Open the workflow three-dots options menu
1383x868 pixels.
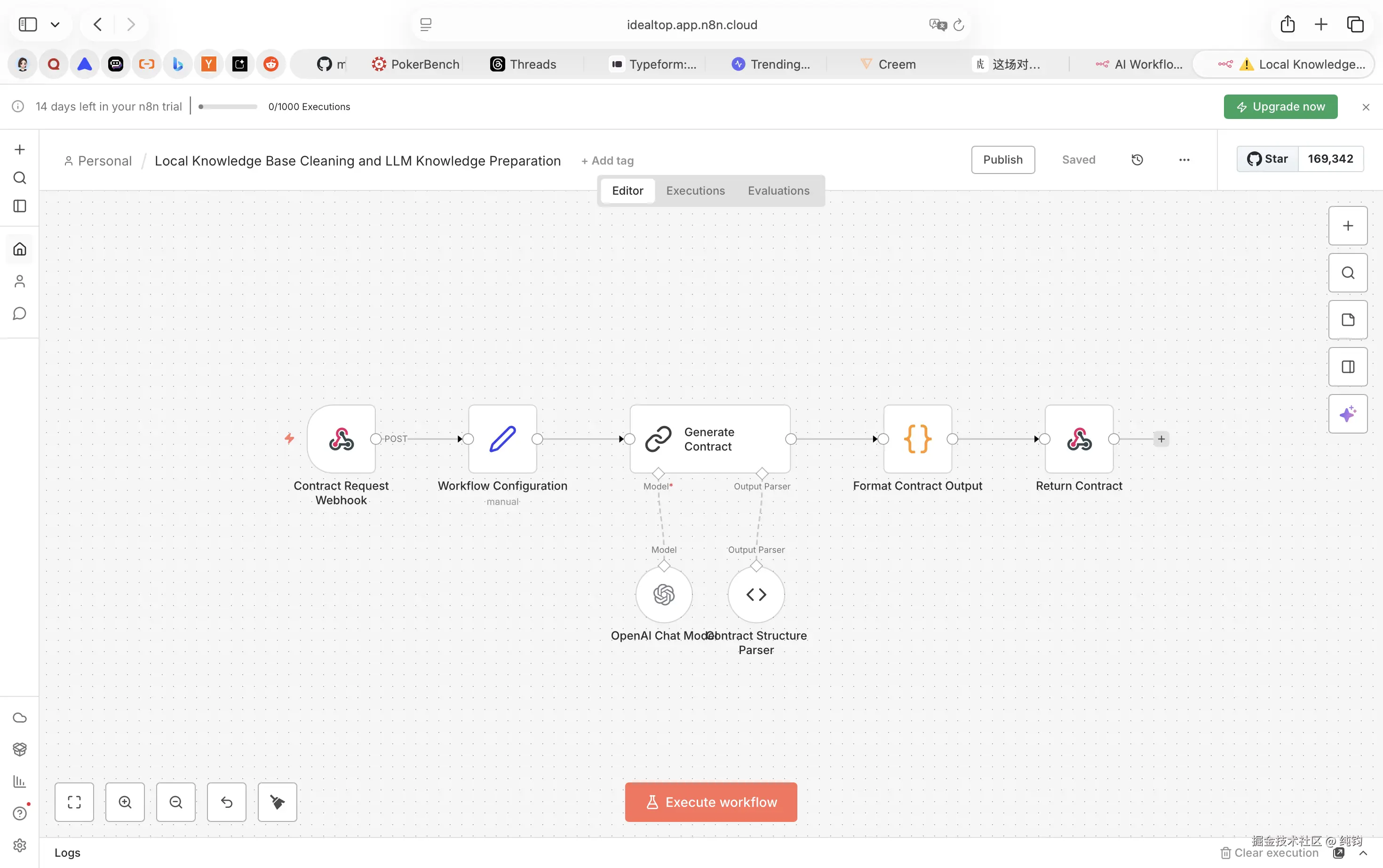(1184, 159)
